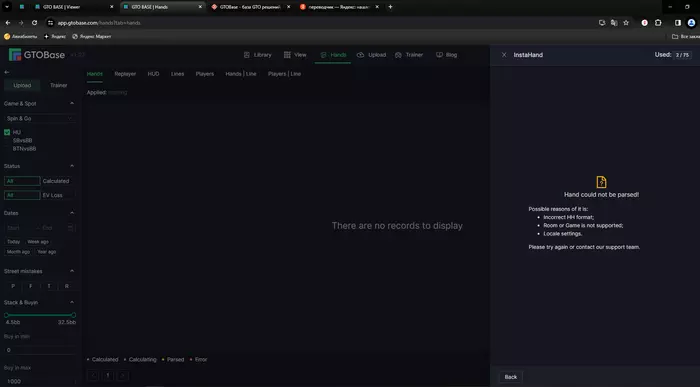Click the address bar URL
Image resolution: width=700 pixels, height=387 pixels.
[99, 23]
